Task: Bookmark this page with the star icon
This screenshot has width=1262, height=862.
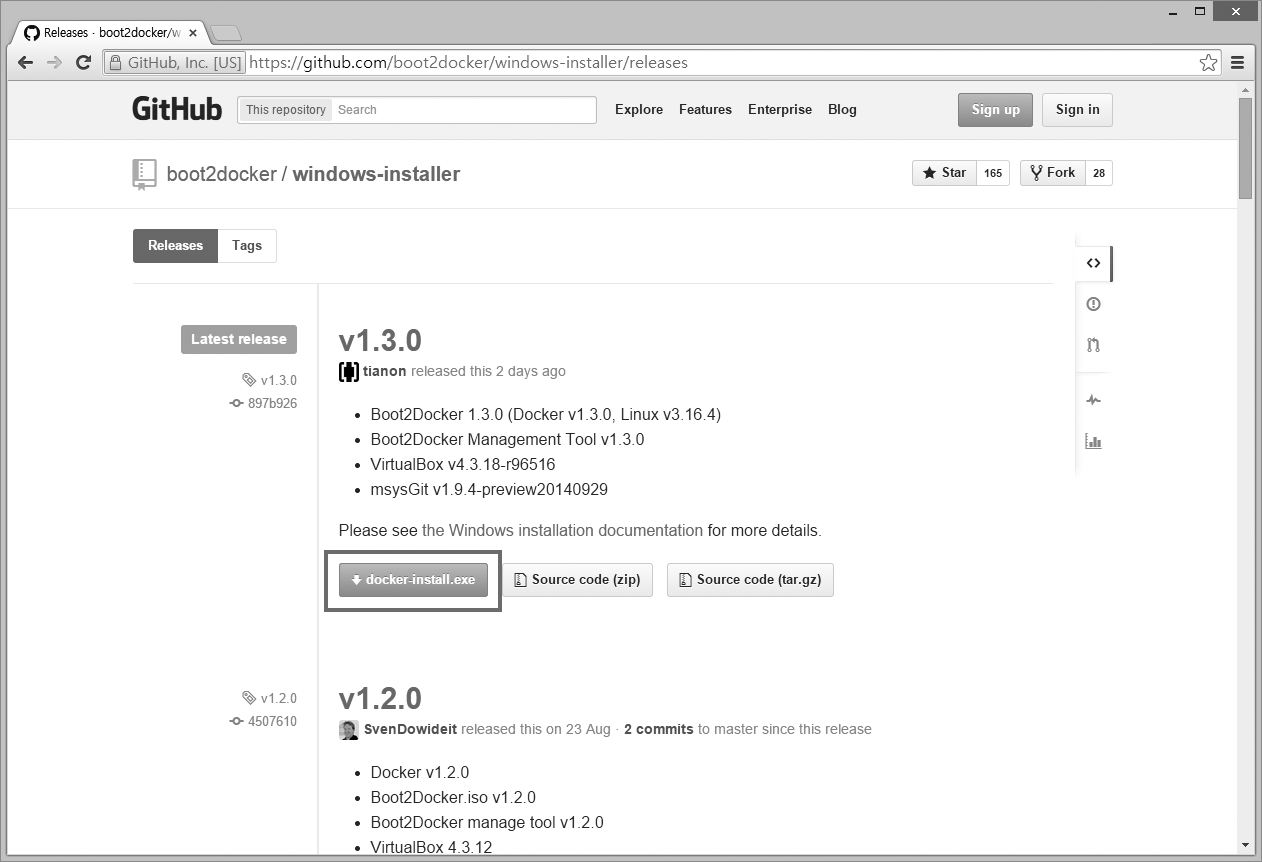Action: (x=1208, y=62)
